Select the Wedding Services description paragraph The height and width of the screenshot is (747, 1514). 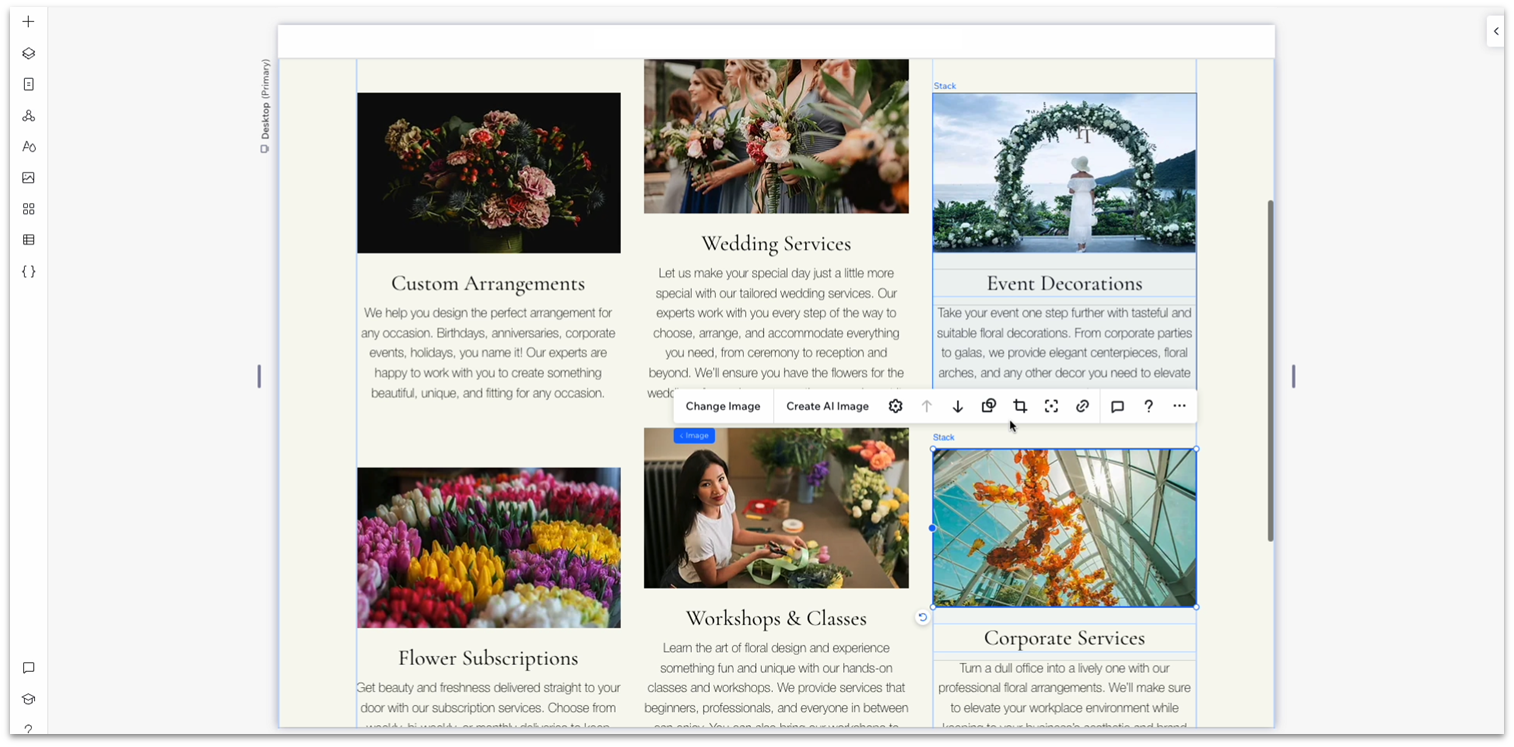click(776, 333)
